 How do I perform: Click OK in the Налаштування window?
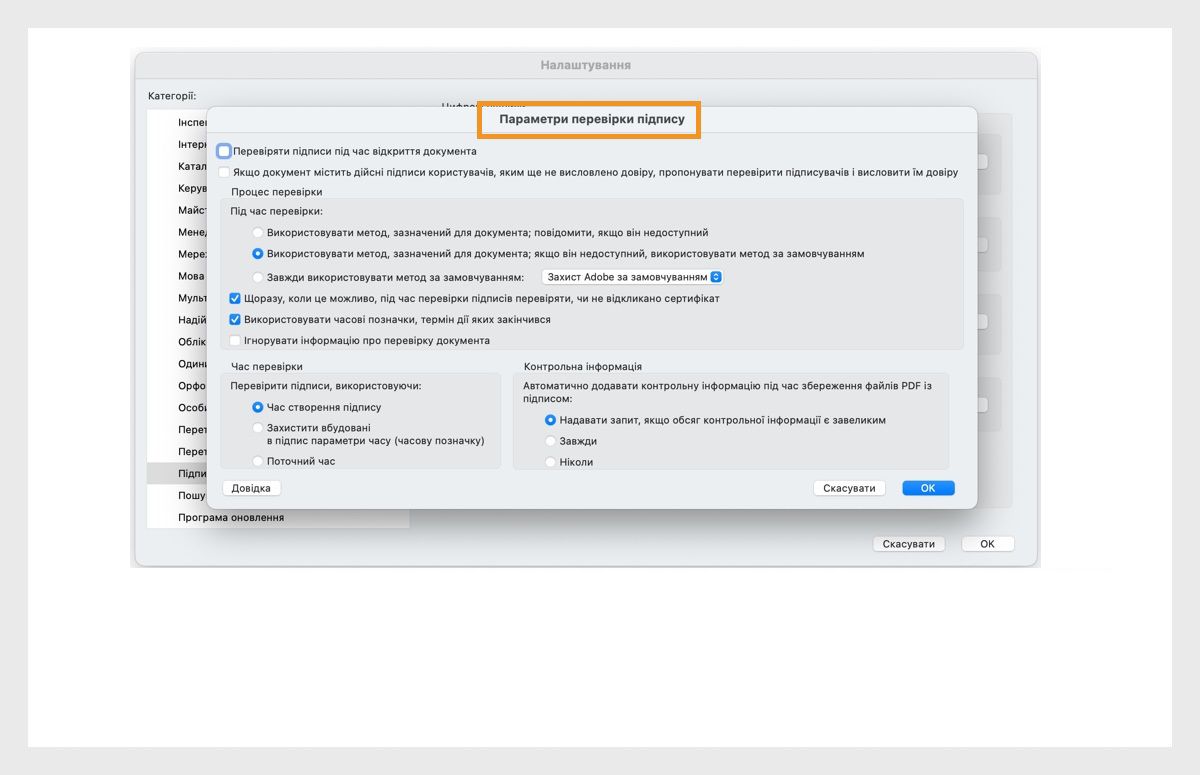(x=988, y=544)
